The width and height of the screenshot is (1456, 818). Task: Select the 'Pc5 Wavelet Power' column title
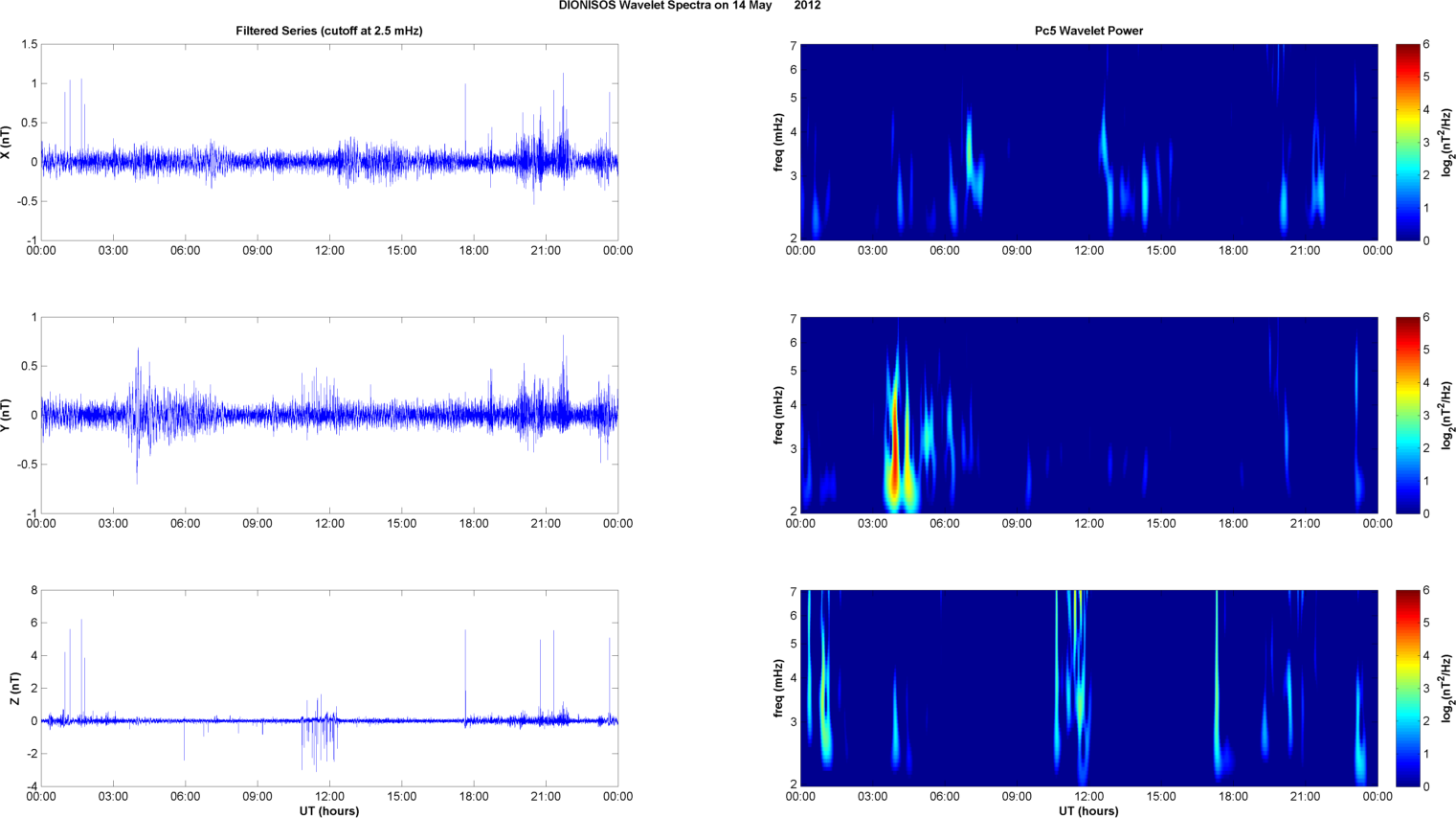click(1088, 31)
